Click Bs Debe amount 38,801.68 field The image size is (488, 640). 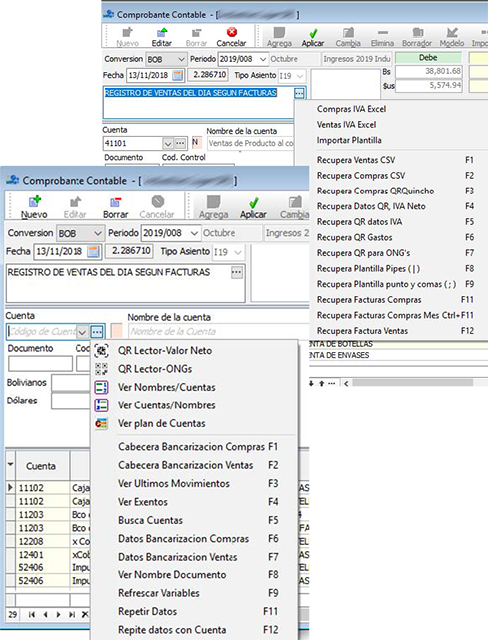point(428,71)
